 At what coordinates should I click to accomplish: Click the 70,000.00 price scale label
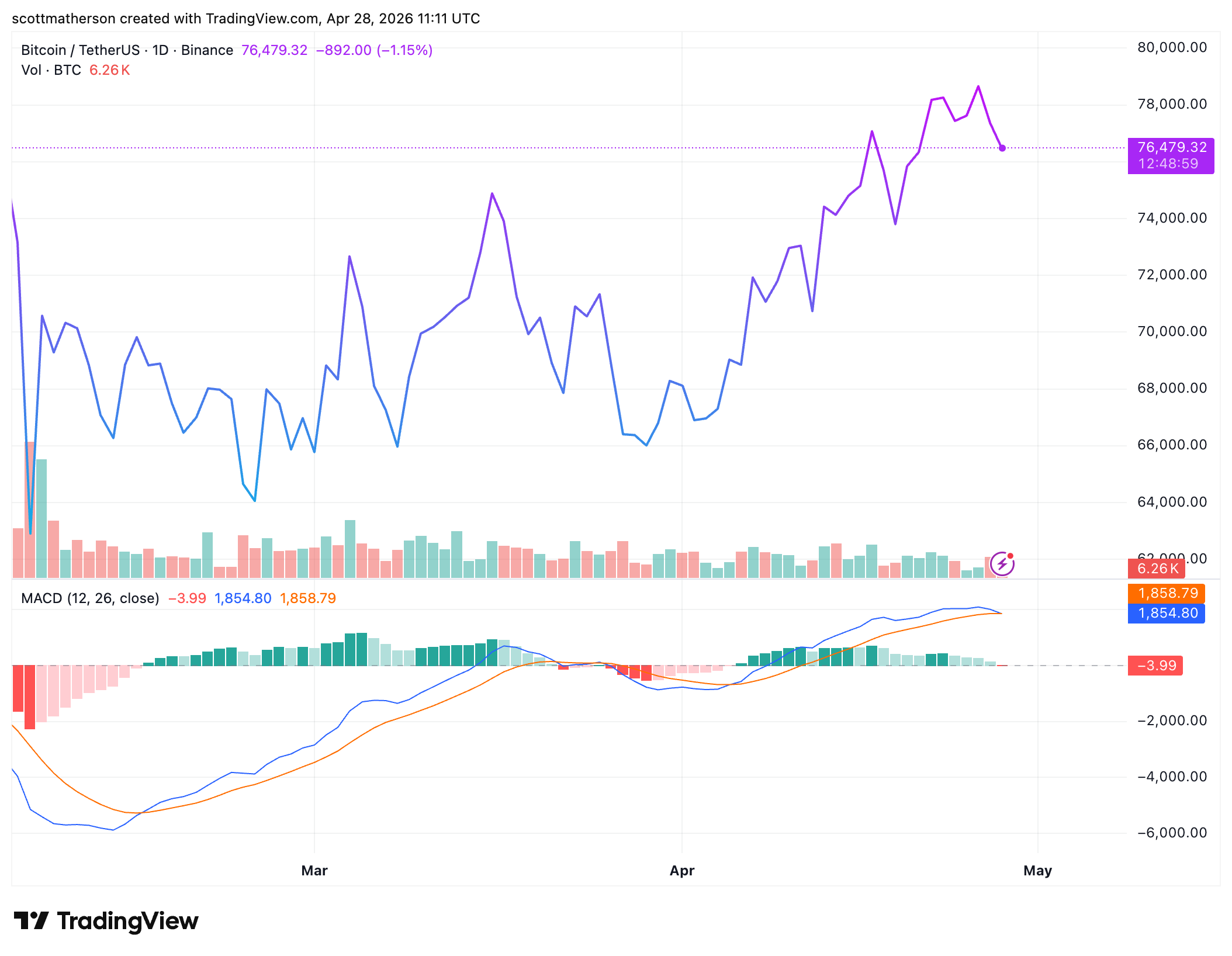pyautogui.click(x=1172, y=331)
